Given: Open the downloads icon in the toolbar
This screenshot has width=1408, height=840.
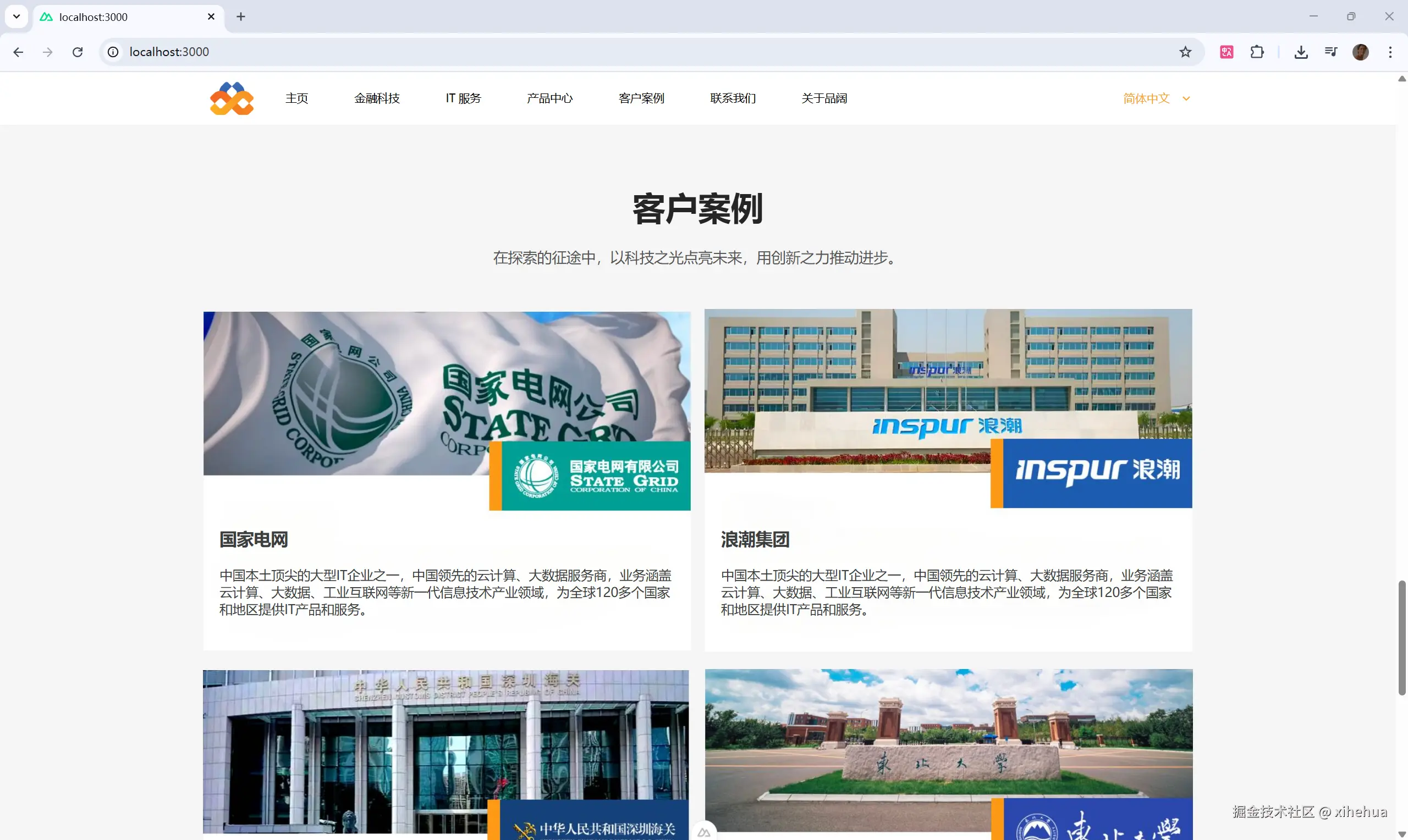Looking at the screenshot, I should point(1300,52).
